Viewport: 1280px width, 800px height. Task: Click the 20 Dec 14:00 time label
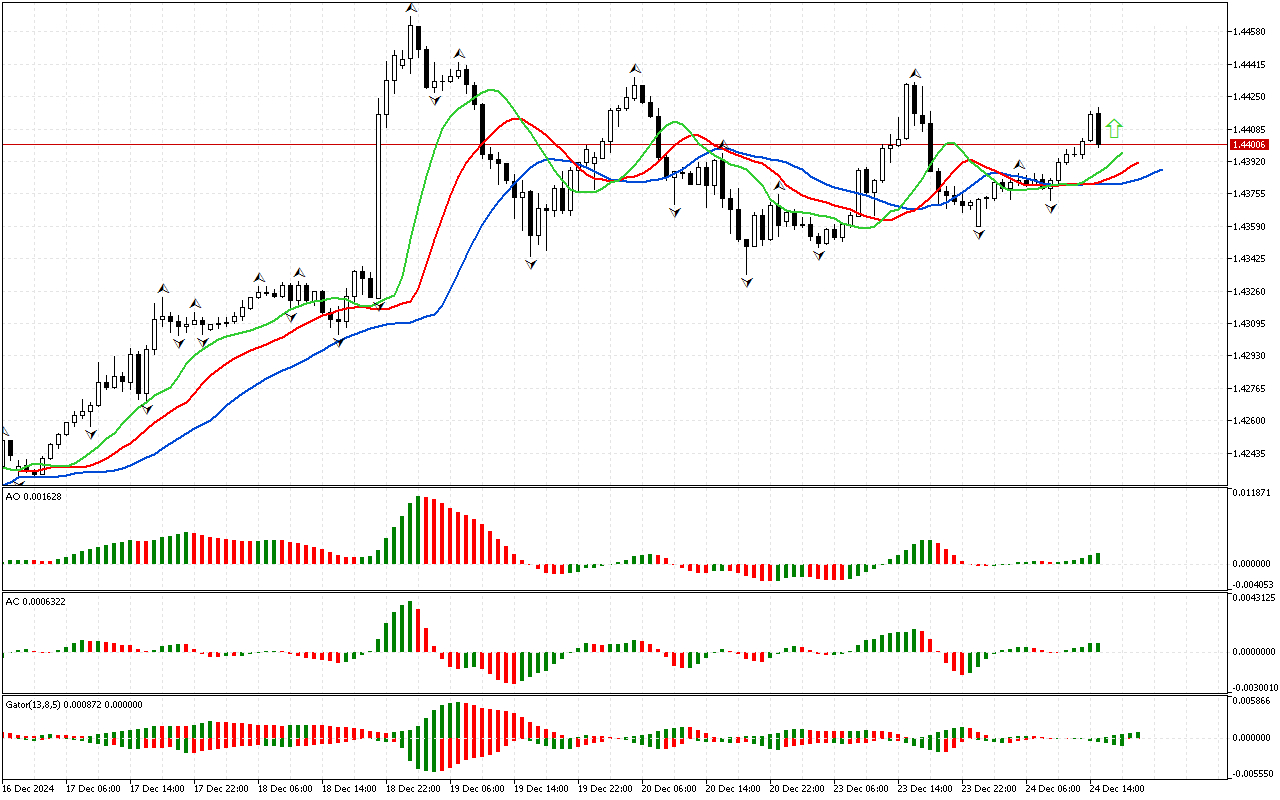pyautogui.click(x=733, y=789)
